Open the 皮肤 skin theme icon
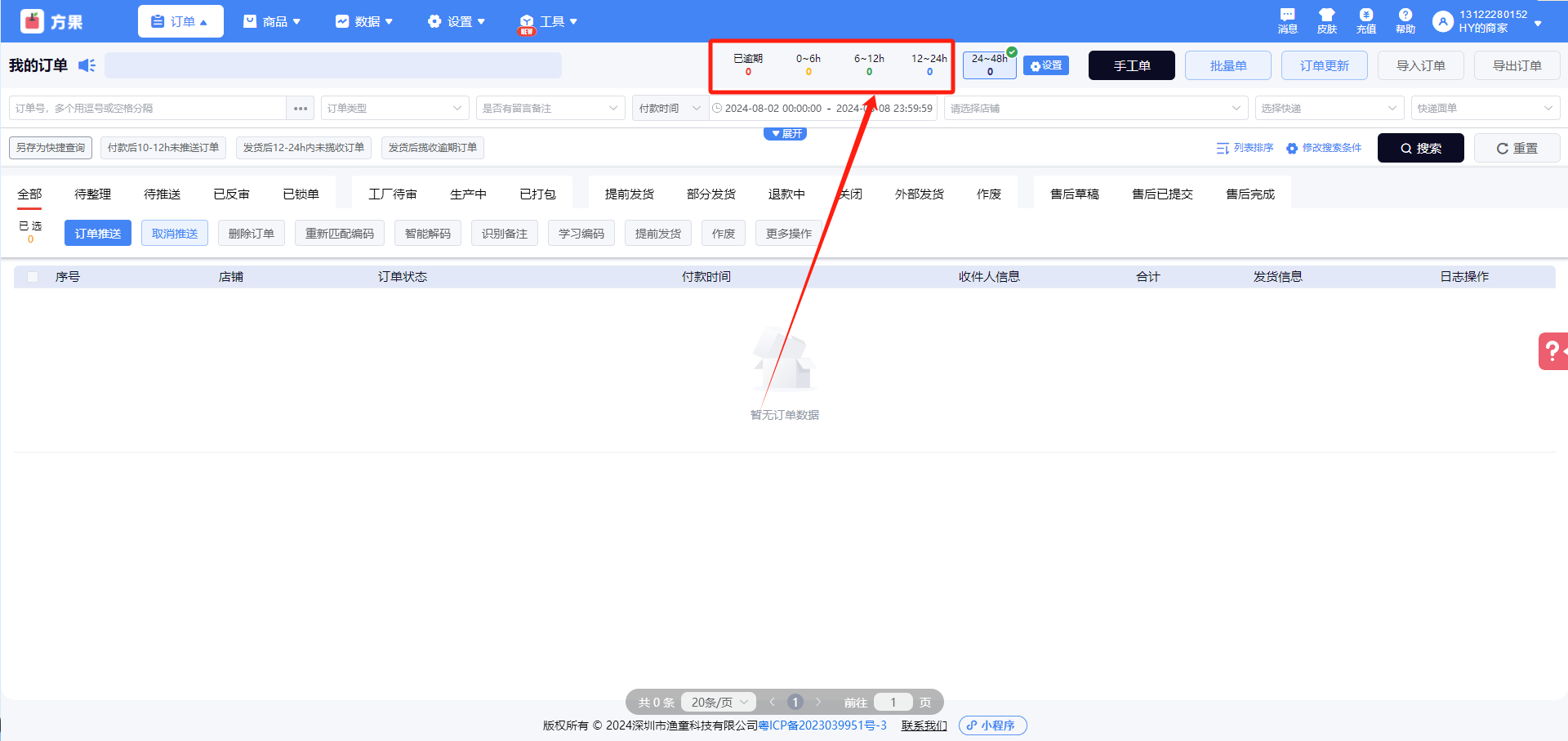 1326,21
